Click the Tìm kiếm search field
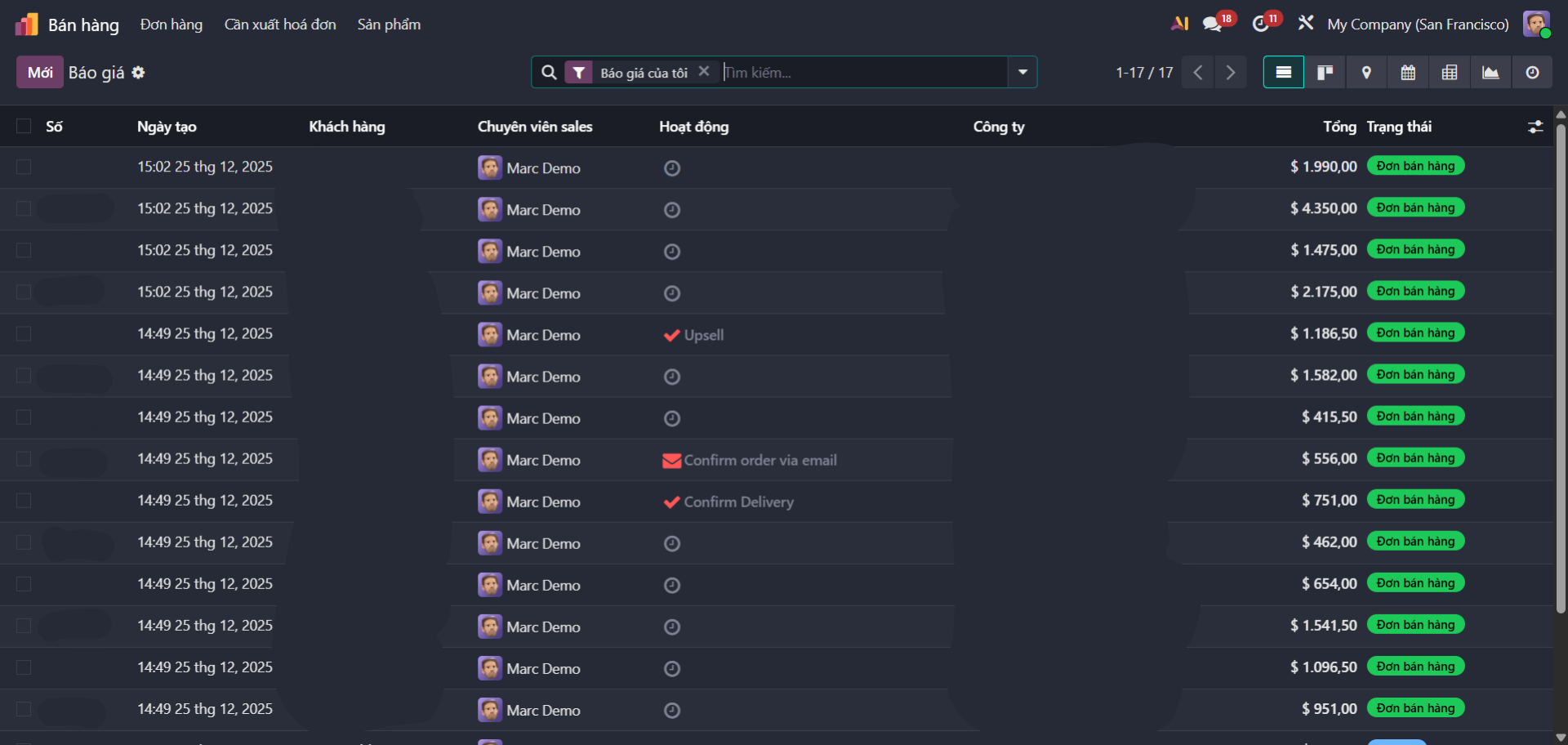1568x745 pixels. point(862,73)
